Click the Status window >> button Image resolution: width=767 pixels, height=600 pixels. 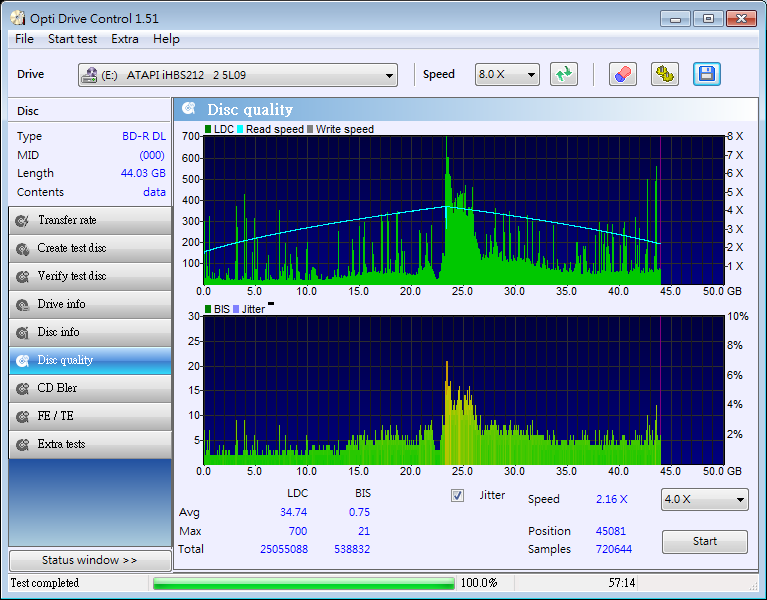(89, 560)
